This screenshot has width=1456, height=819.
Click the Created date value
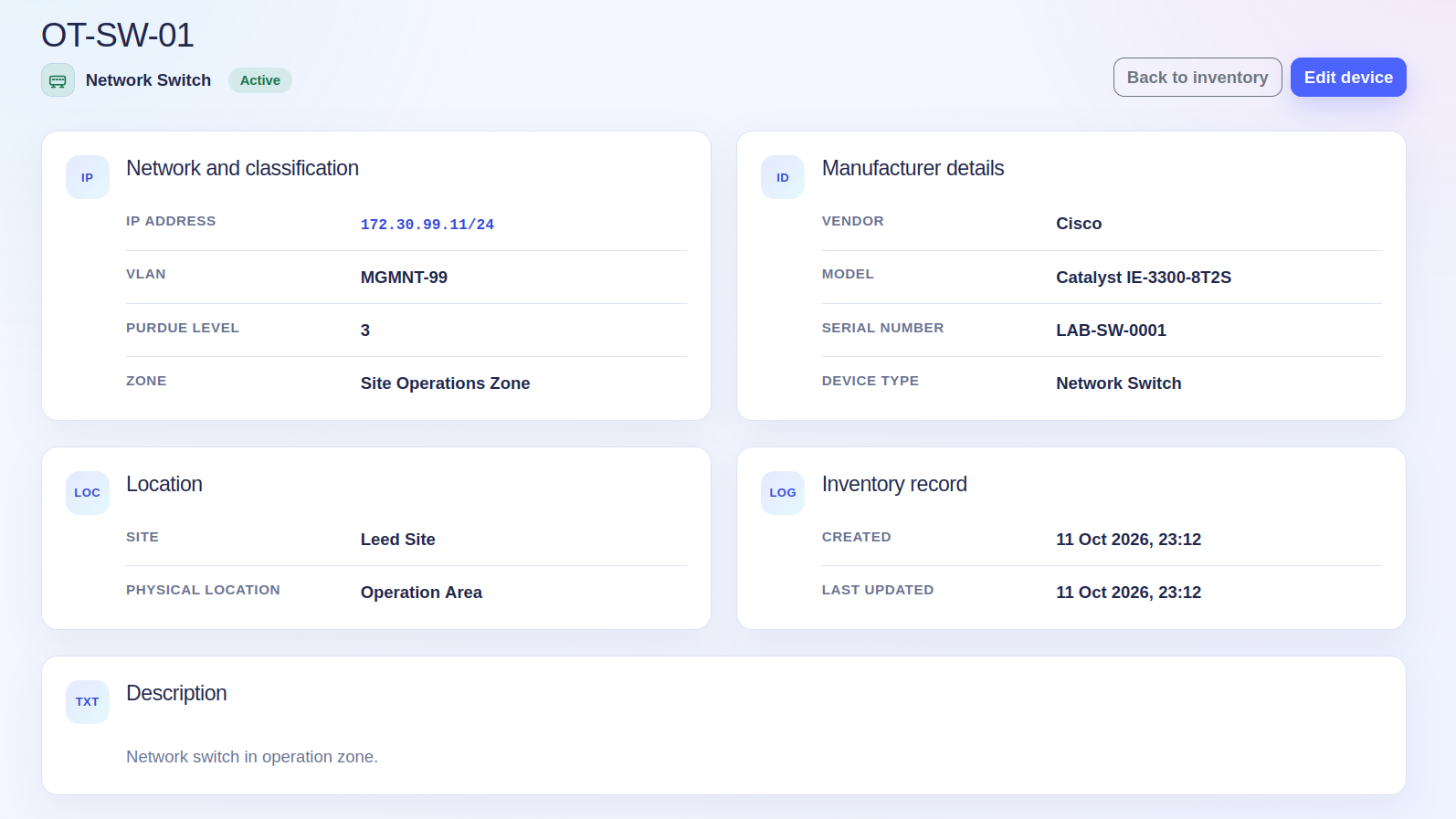1128,540
